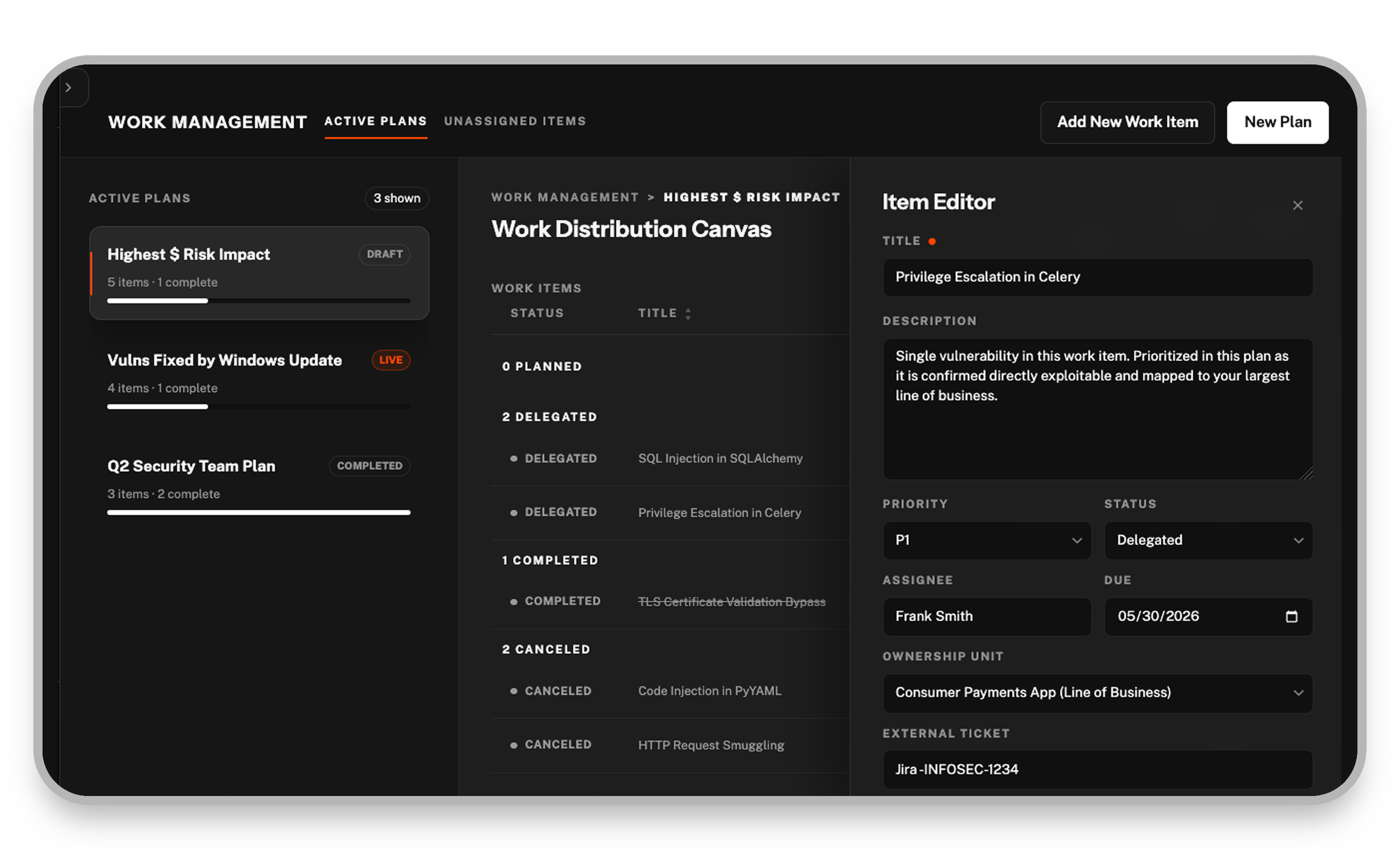This screenshot has width=1400, height=861.
Task: Open the Status Delegated dropdown
Action: click(1208, 540)
